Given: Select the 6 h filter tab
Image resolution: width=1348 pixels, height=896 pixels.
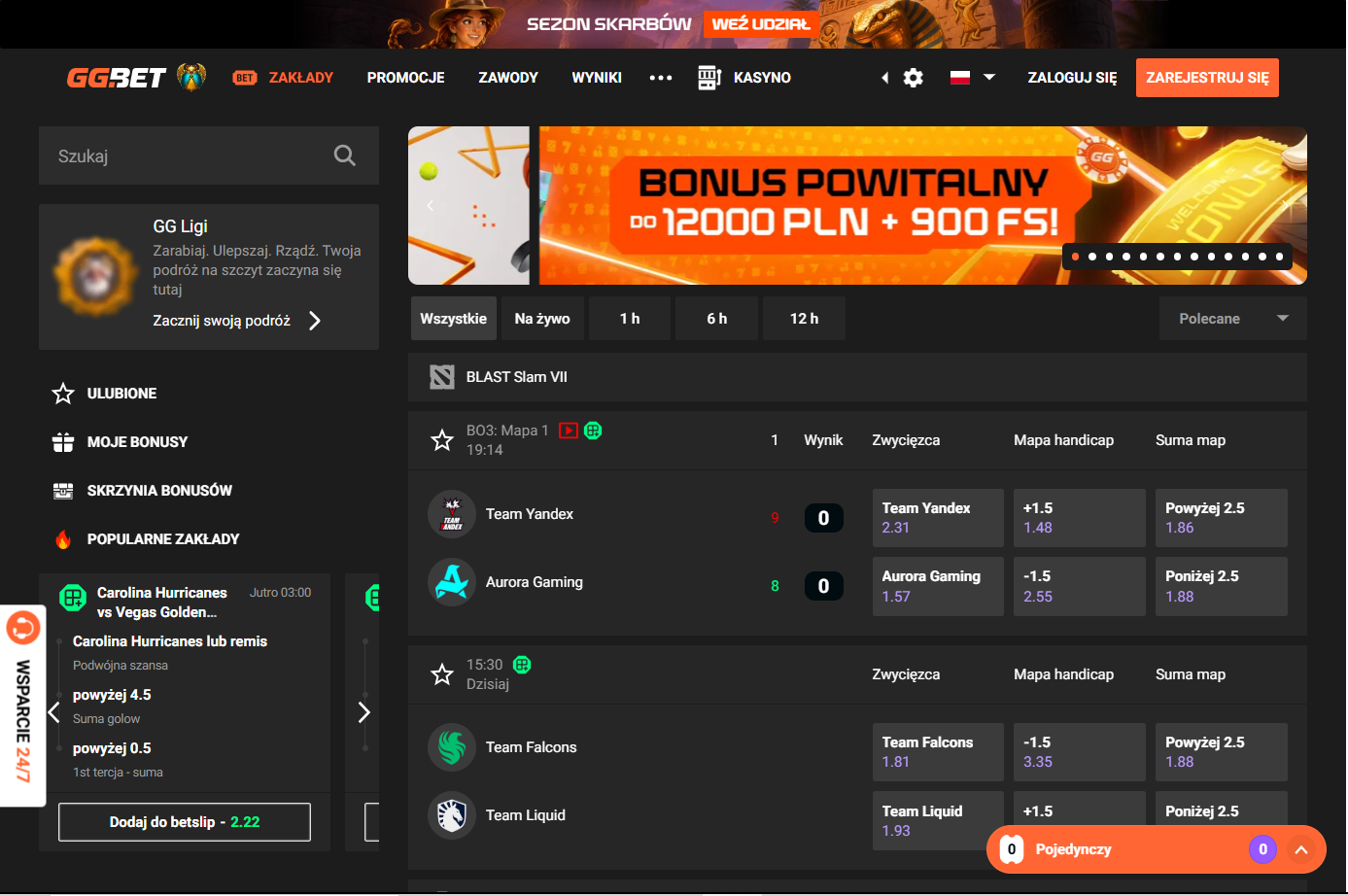Looking at the screenshot, I should [717, 319].
